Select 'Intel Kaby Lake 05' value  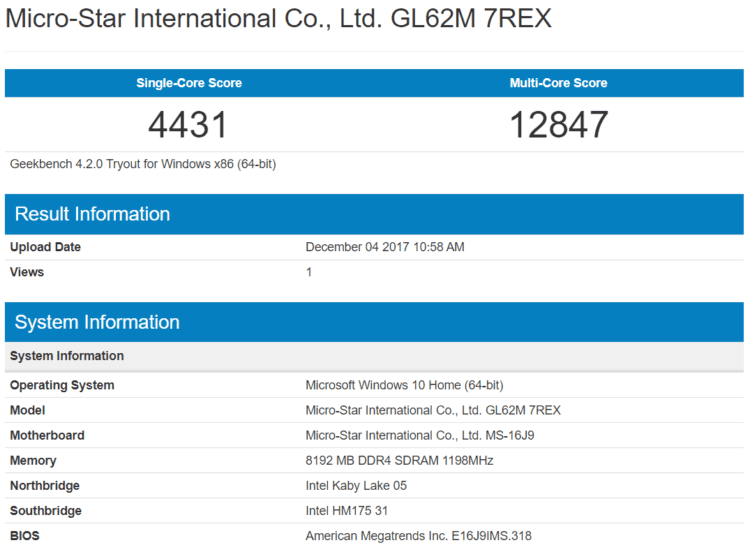(356, 486)
